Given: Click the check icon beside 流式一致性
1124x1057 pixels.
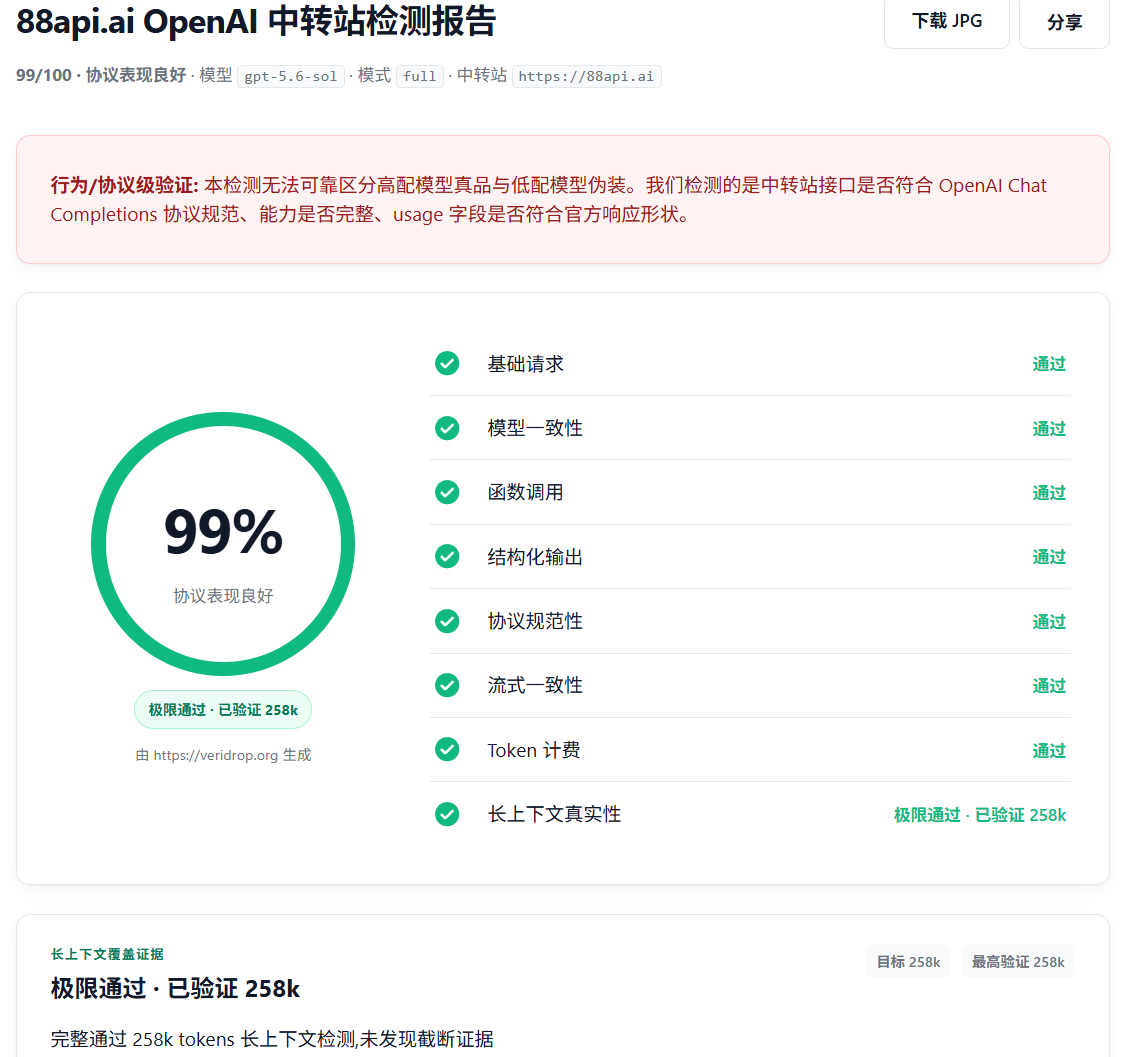Looking at the screenshot, I should point(447,685).
